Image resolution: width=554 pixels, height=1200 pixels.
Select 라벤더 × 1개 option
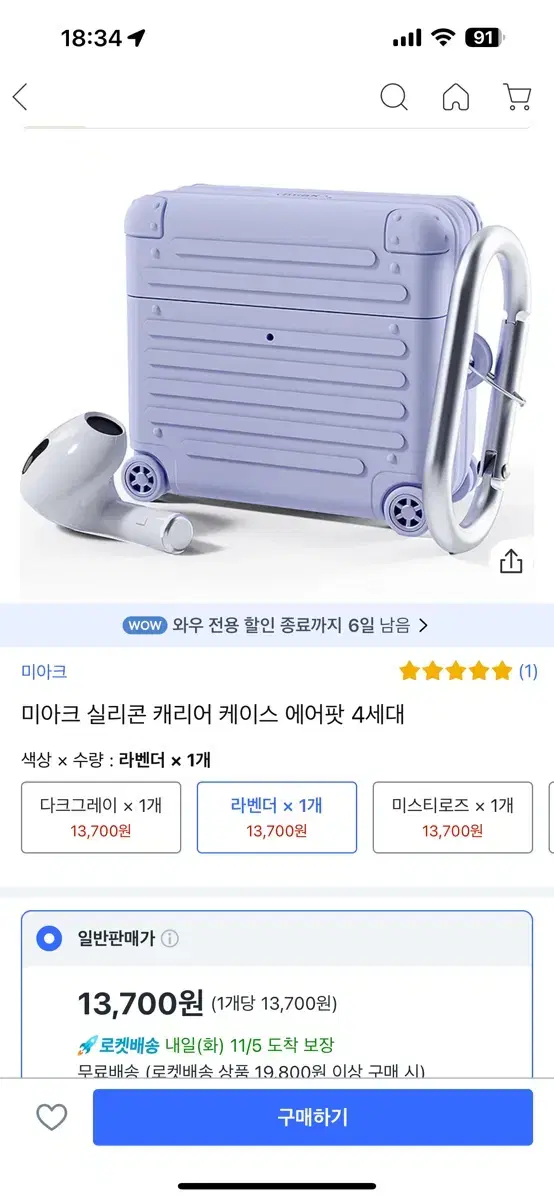(277, 817)
